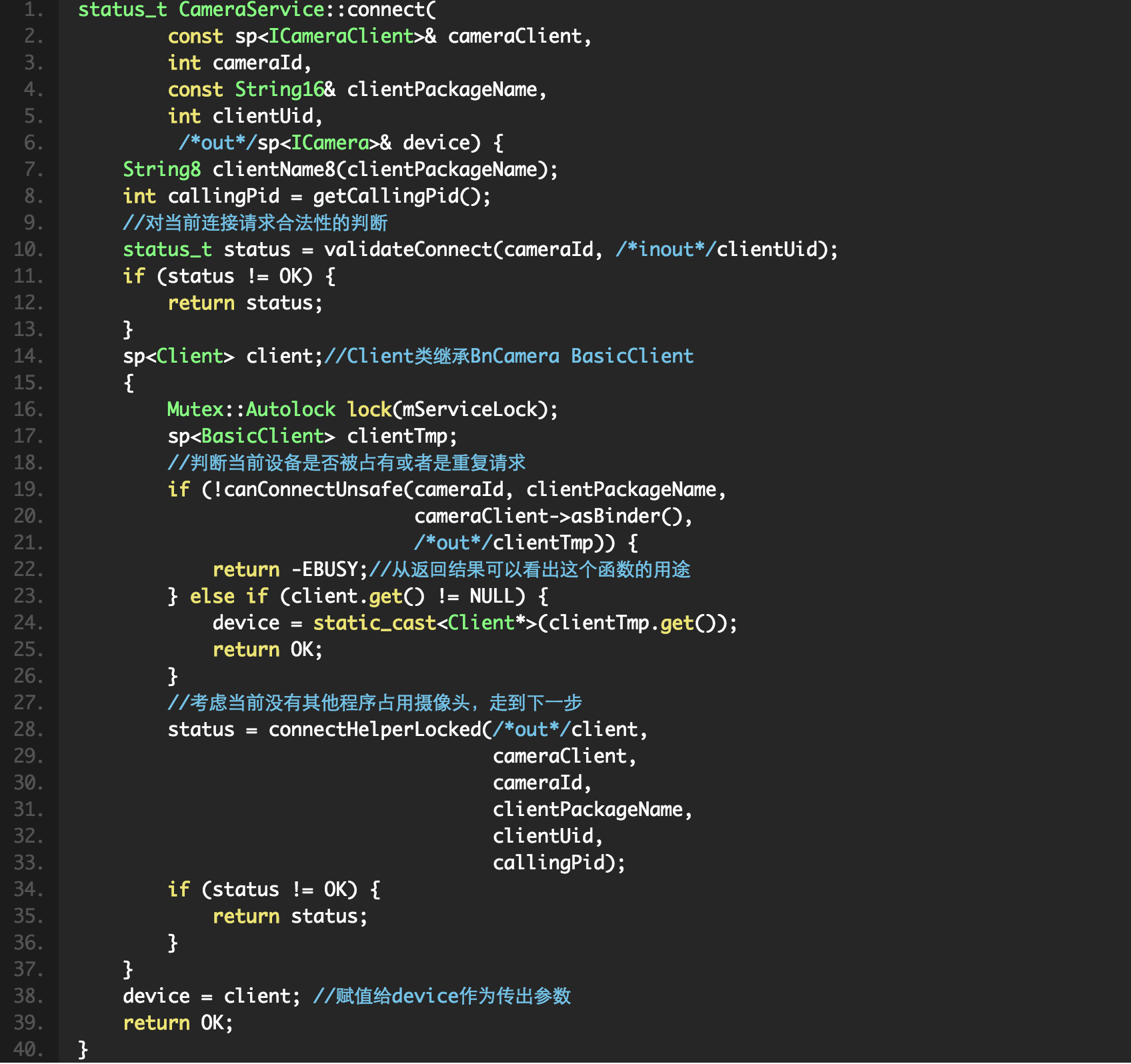Select the 'lock' identifier on line 16
Image resolution: width=1131 pixels, height=1064 pixels.
pos(369,409)
